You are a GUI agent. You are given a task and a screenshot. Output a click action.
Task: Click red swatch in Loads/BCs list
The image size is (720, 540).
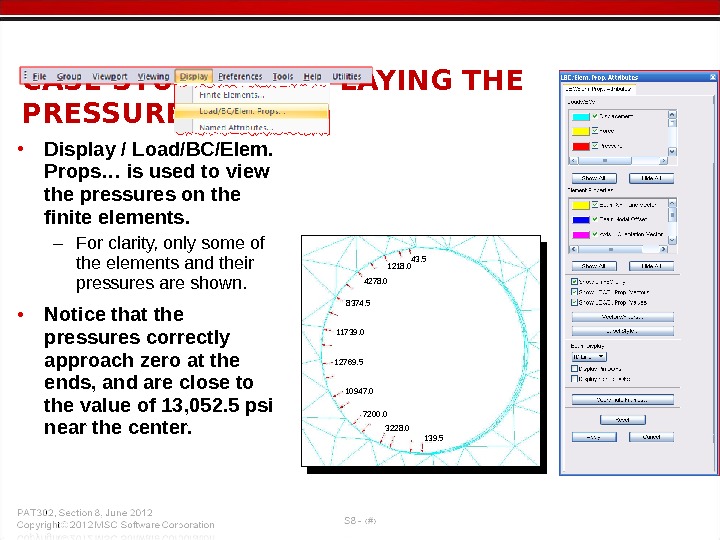(580, 146)
